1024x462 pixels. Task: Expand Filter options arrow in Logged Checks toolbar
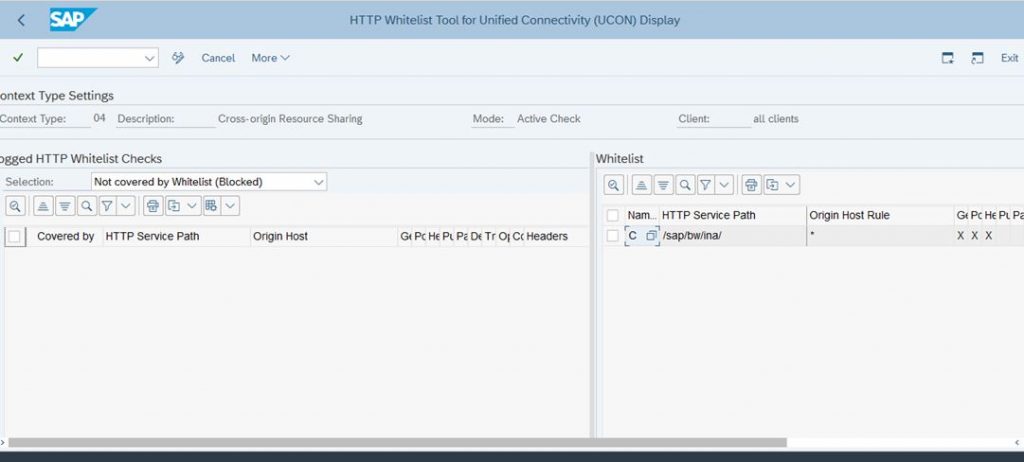coord(126,206)
